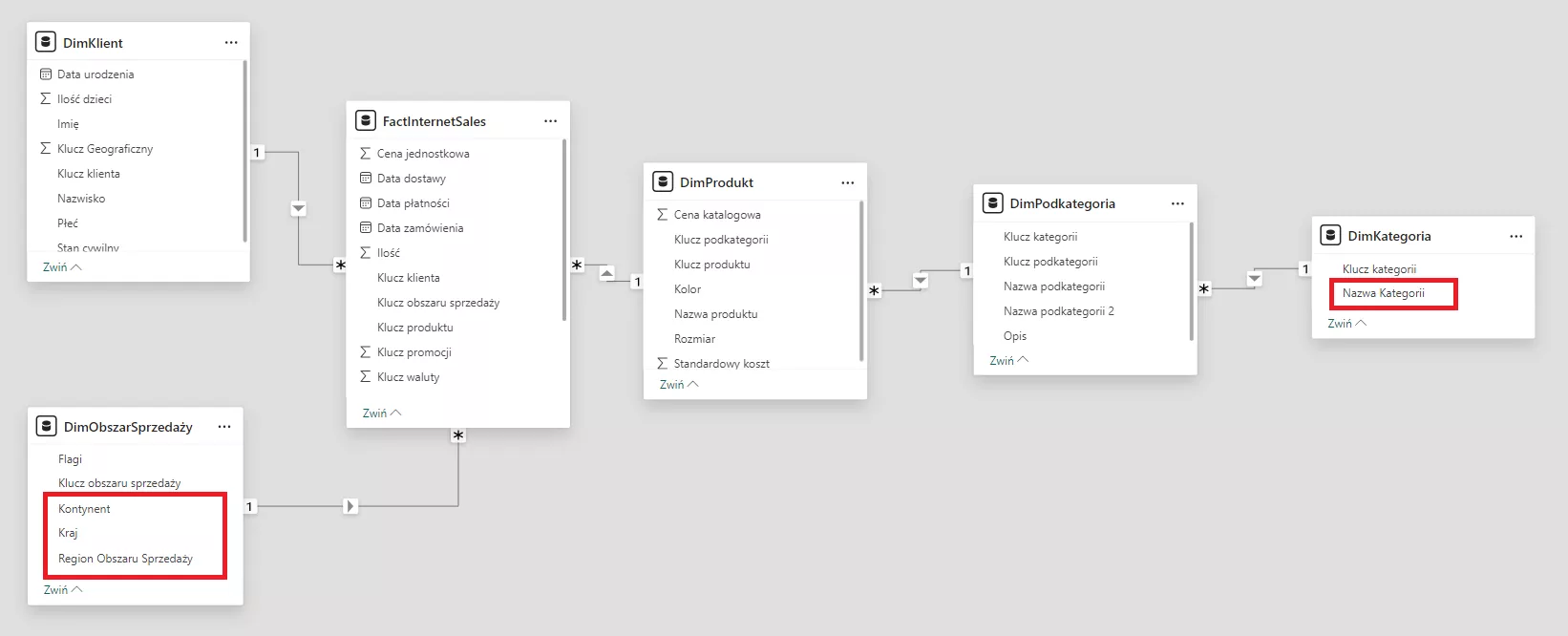Select the Nazwa Kategorii field
The height and width of the screenshot is (636, 1568).
1383,293
